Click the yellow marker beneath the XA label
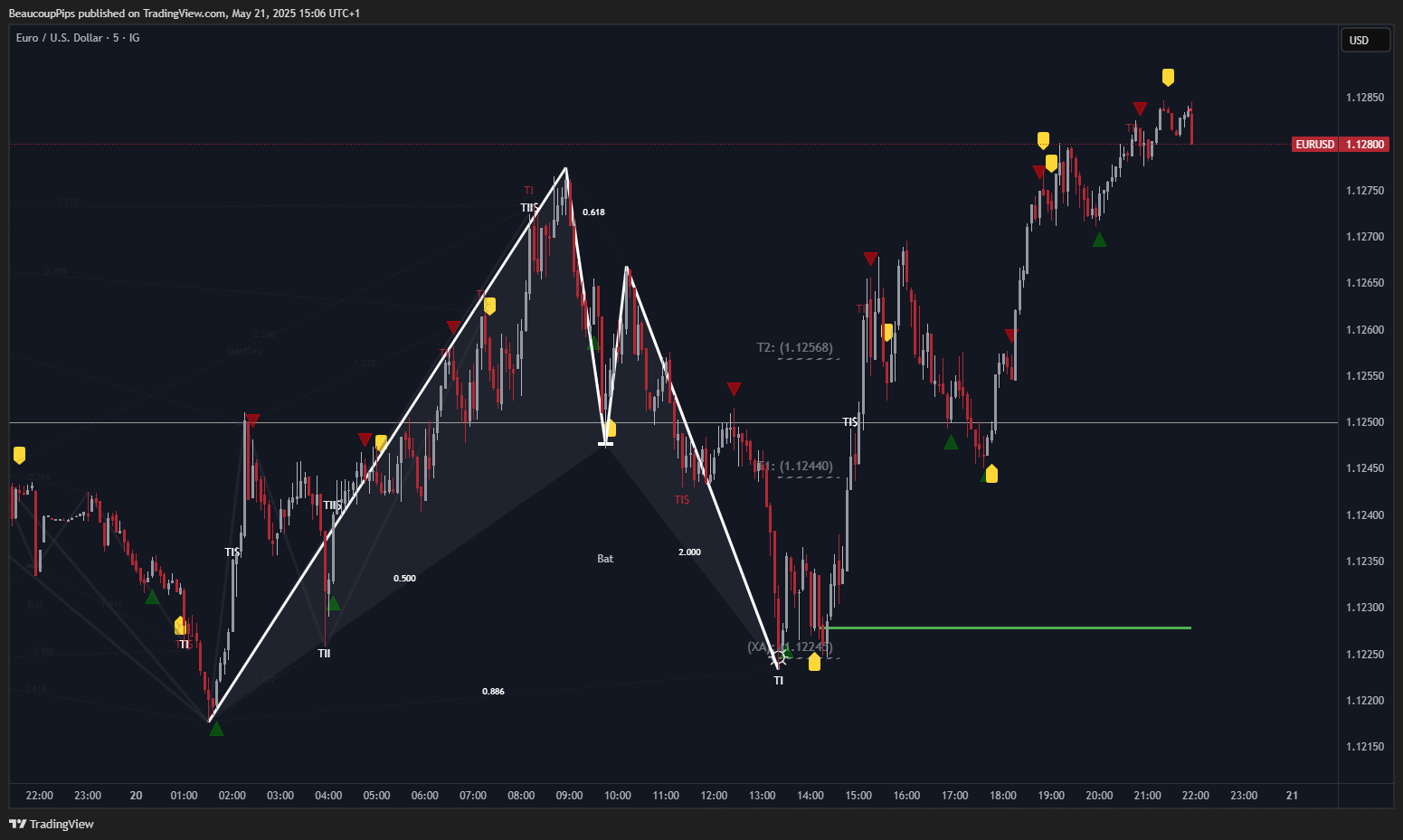The height and width of the screenshot is (840, 1403). (x=814, y=662)
